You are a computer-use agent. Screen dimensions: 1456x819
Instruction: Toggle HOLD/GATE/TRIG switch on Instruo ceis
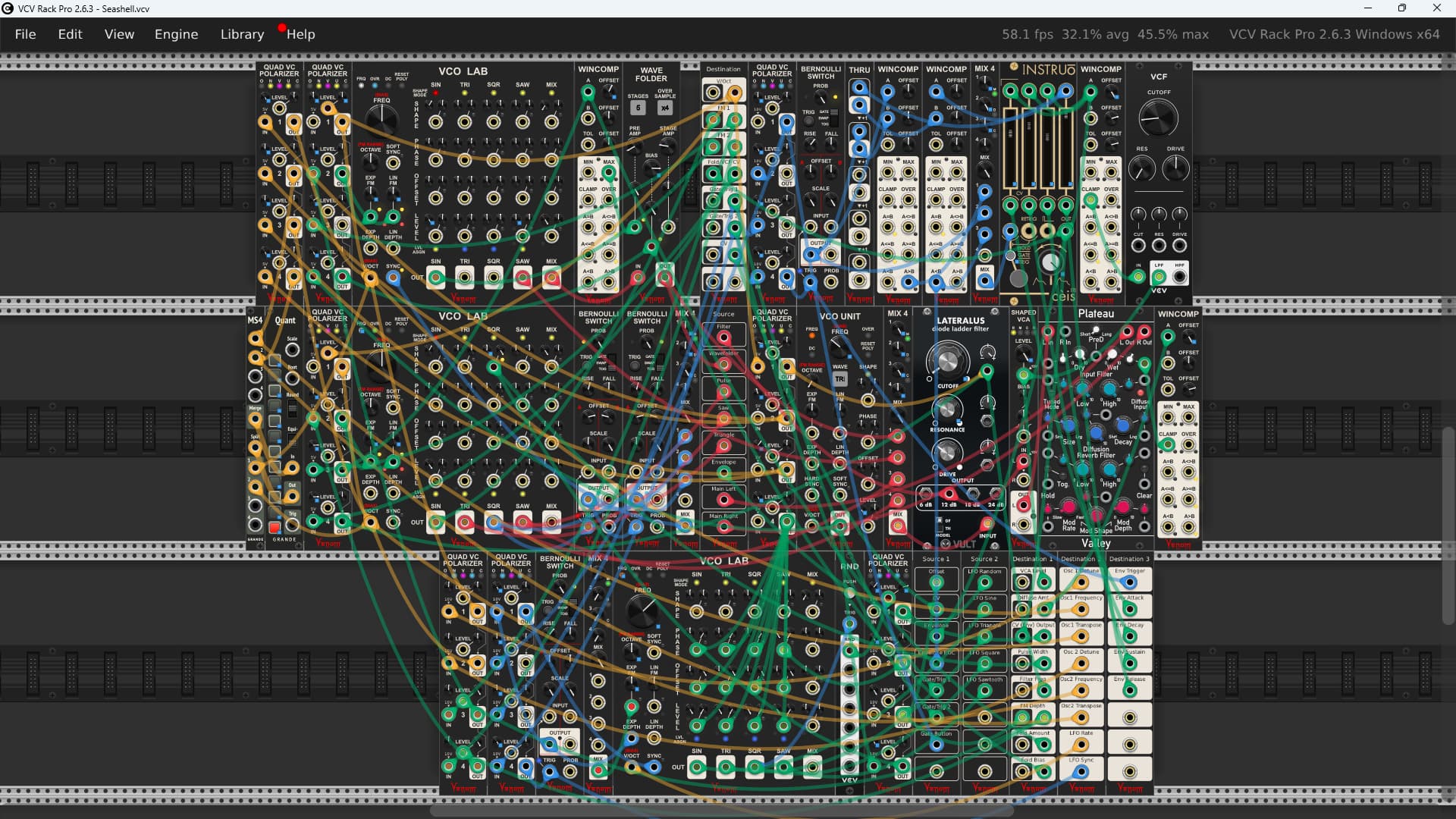point(1010,256)
